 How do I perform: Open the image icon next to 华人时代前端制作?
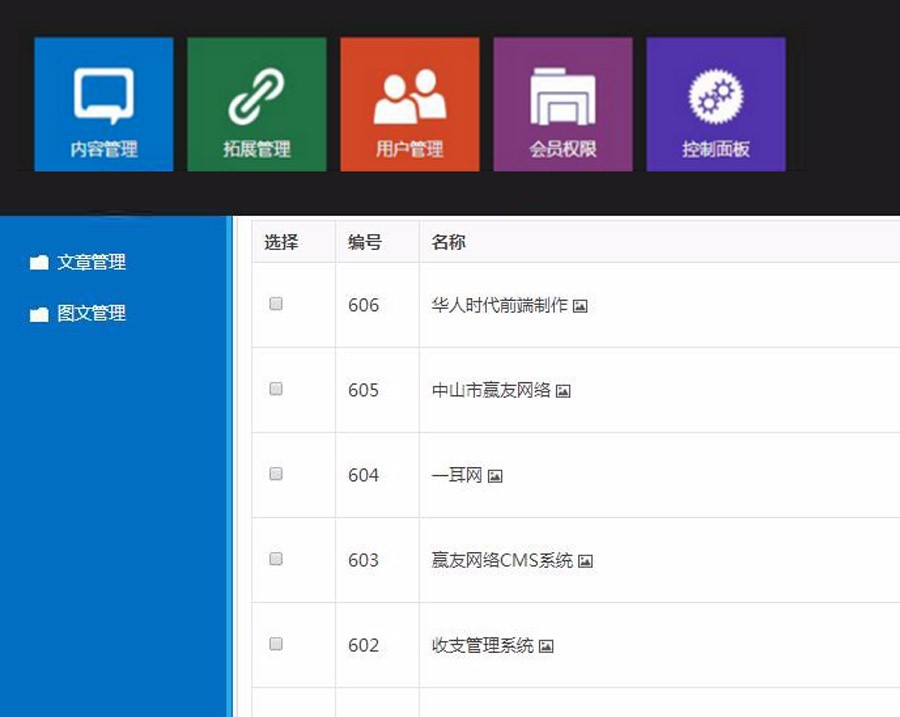tap(580, 306)
